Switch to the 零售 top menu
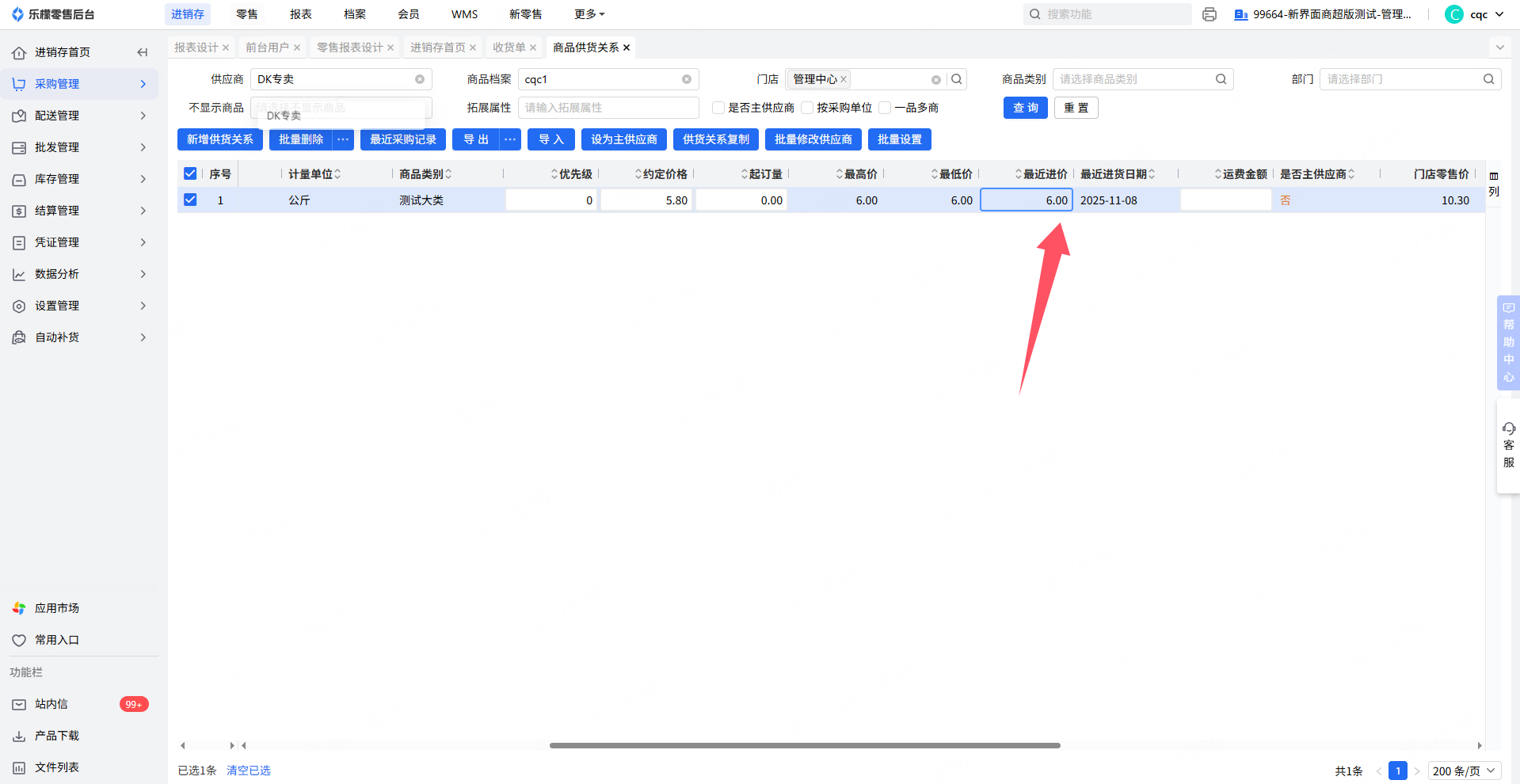This screenshot has width=1520, height=784. [x=247, y=14]
